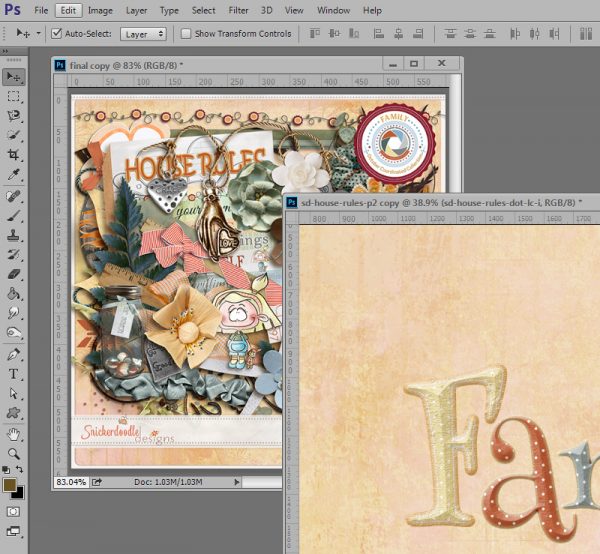Click the Distribute Top Edges icon

point(450,34)
